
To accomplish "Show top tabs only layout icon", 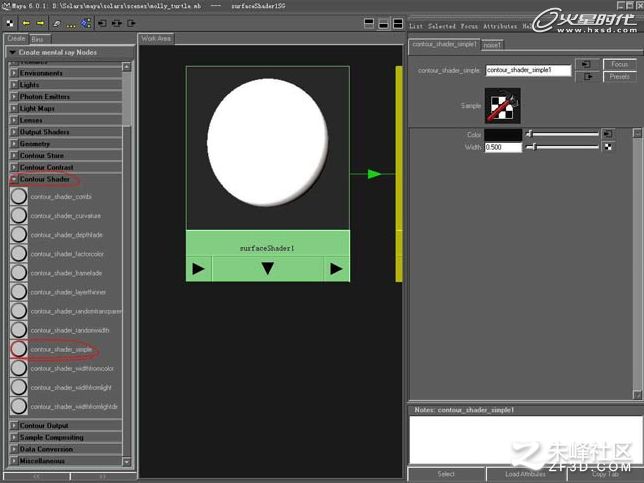I will click(x=369, y=23).
